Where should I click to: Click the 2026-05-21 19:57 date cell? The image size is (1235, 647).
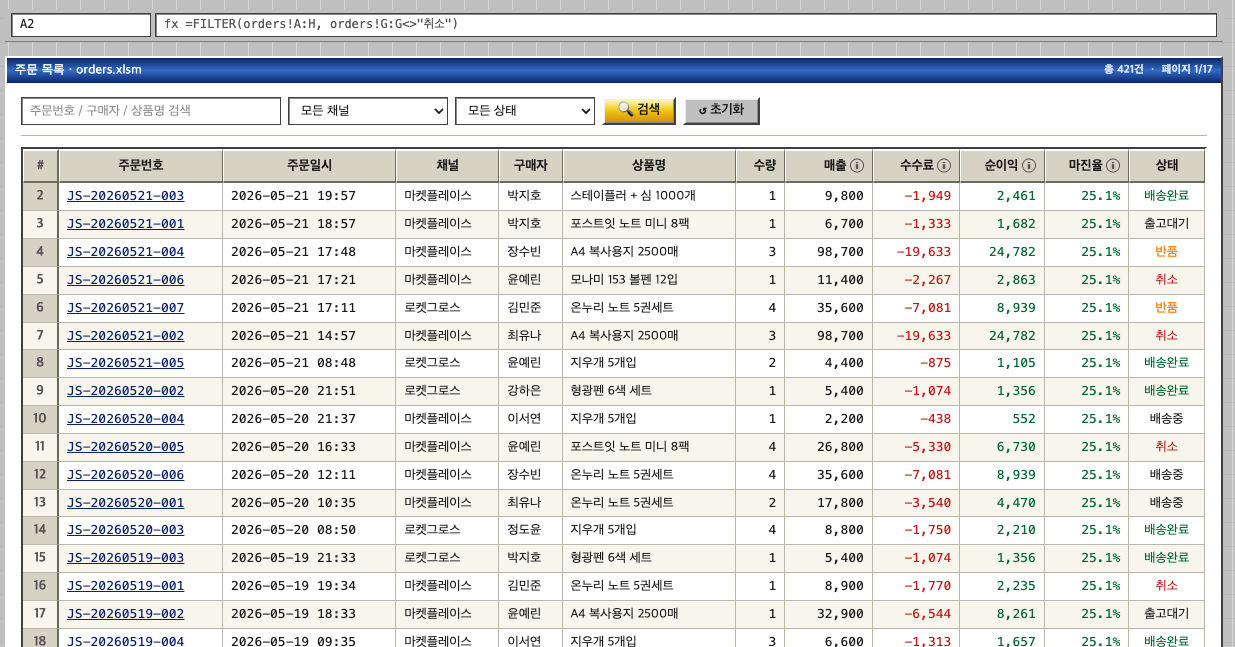coord(309,196)
